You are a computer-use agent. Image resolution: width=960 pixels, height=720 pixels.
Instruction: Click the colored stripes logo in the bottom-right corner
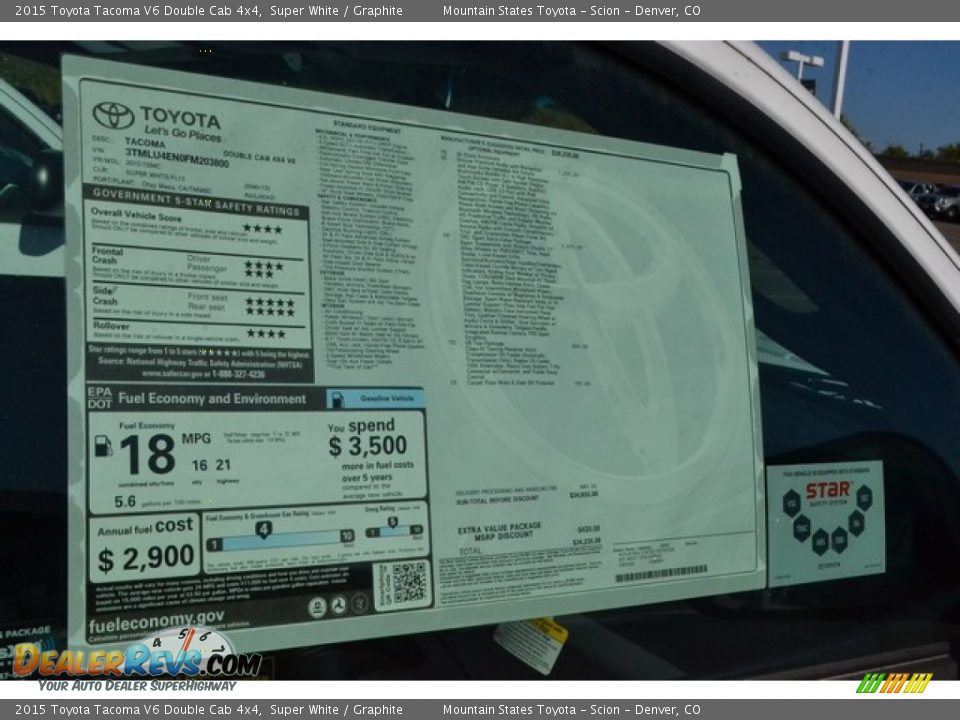[x=893, y=683]
